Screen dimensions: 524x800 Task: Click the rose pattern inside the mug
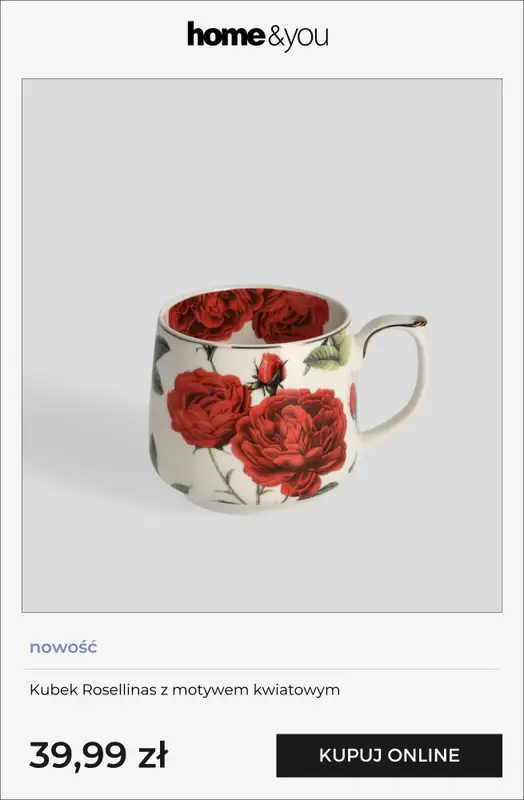point(249,314)
